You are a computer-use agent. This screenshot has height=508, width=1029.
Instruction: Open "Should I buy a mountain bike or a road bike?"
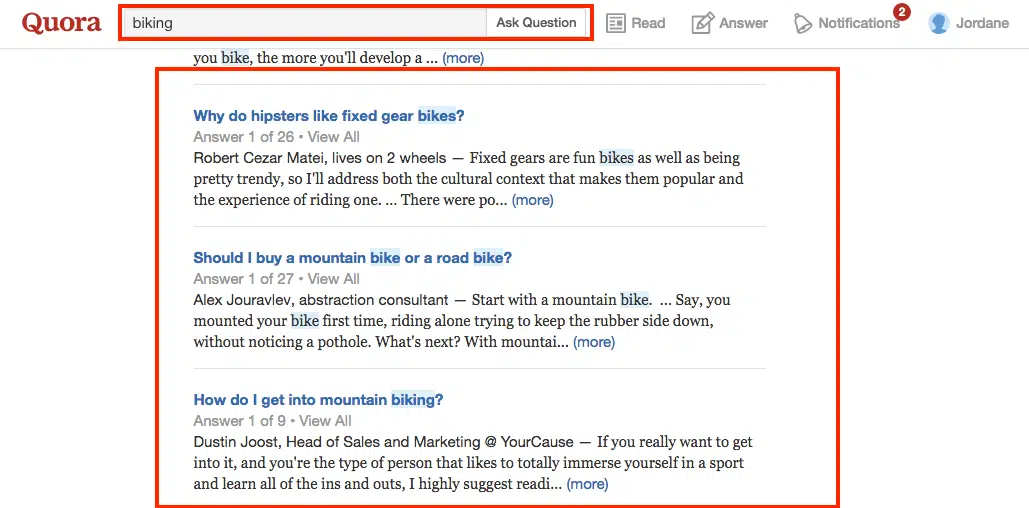tap(352, 258)
